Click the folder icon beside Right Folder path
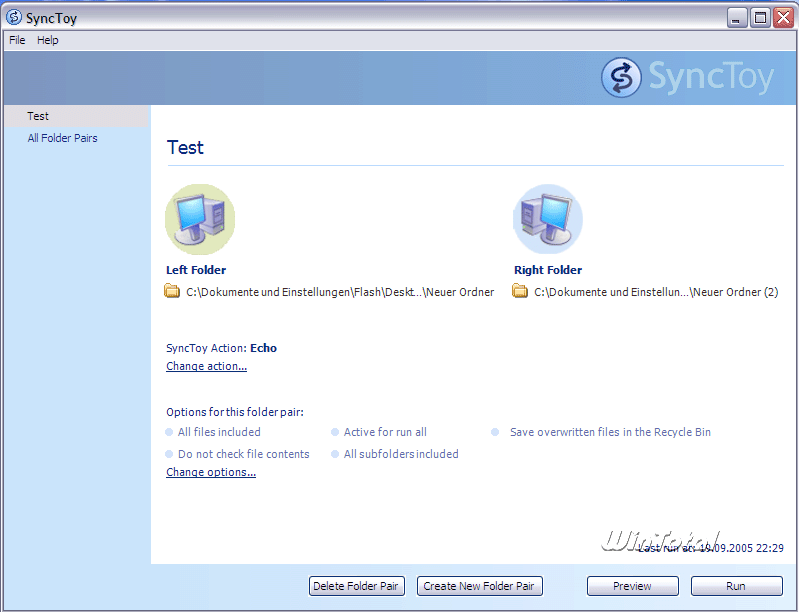The height and width of the screenshot is (612, 799). click(520, 291)
